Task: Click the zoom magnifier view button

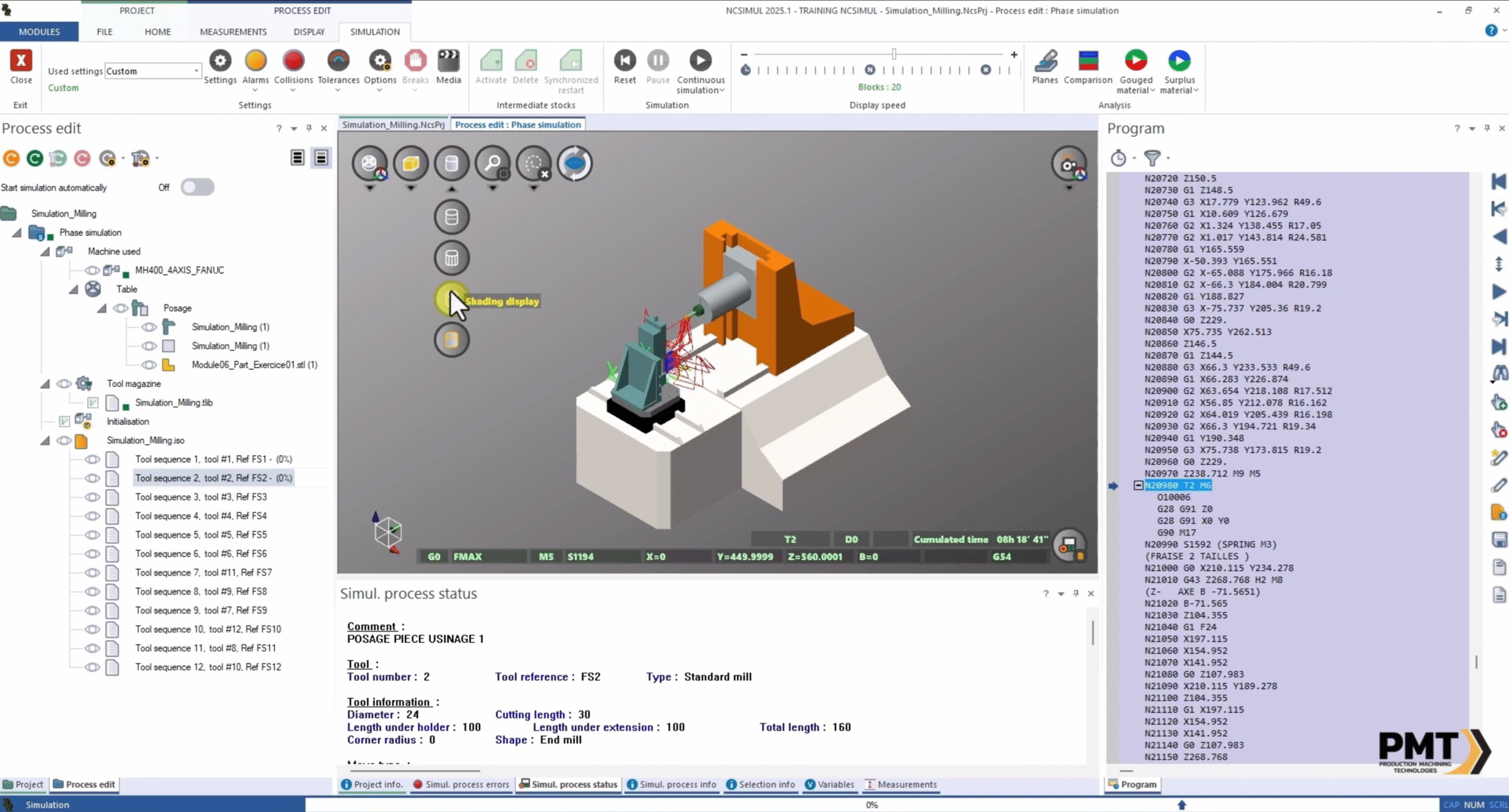Action: click(492, 163)
